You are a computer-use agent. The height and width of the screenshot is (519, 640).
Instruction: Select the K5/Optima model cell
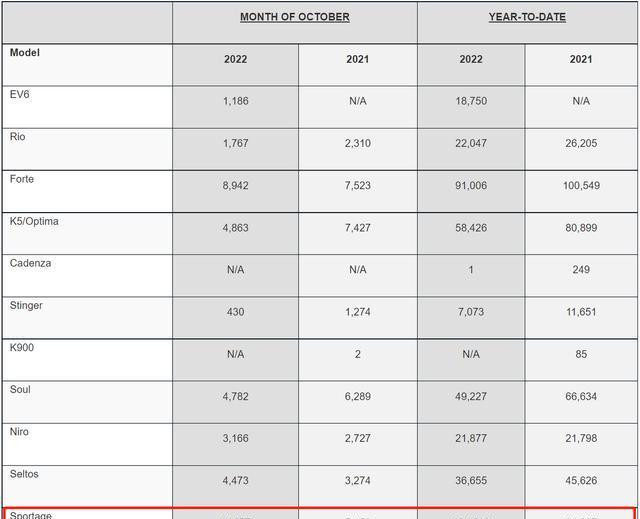(x=87, y=233)
